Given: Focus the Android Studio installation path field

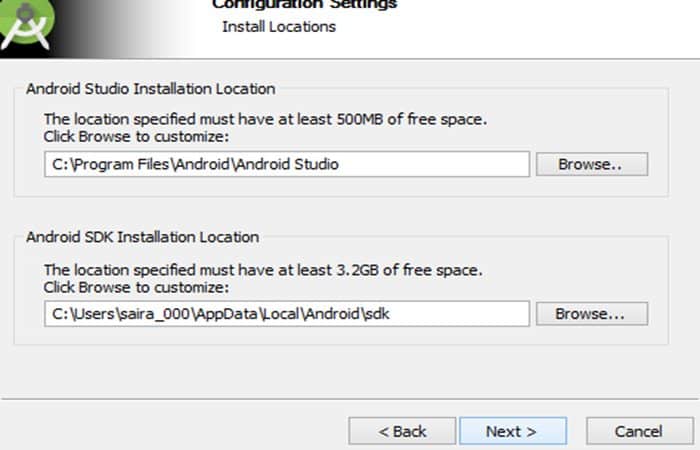Looking at the screenshot, I should coord(287,164).
